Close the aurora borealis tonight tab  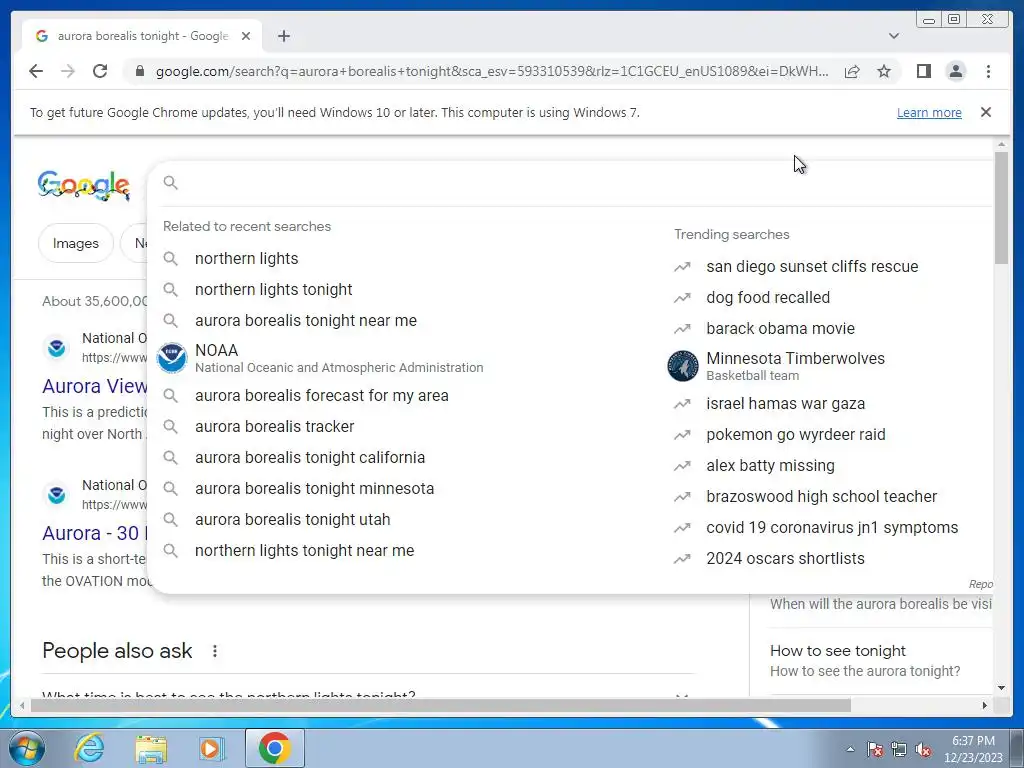tap(246, 36)
